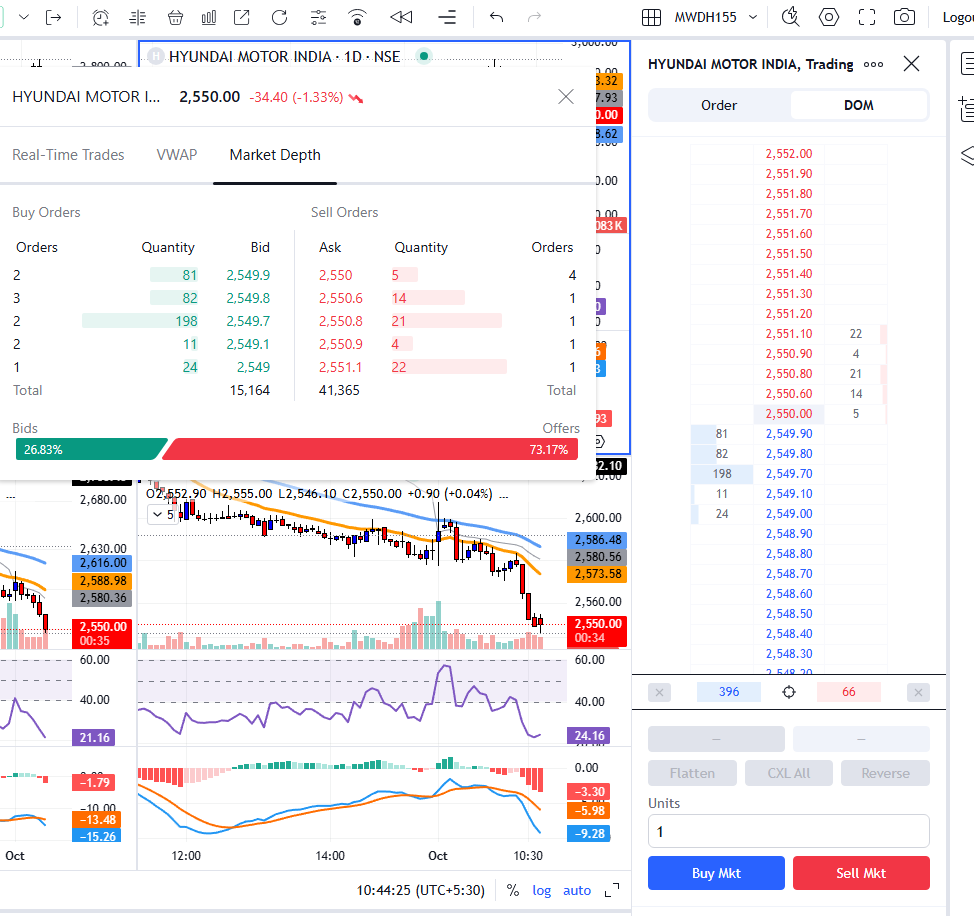Click the layout grid icon beside MWDH155
The image size is (974, 916).
651,17
